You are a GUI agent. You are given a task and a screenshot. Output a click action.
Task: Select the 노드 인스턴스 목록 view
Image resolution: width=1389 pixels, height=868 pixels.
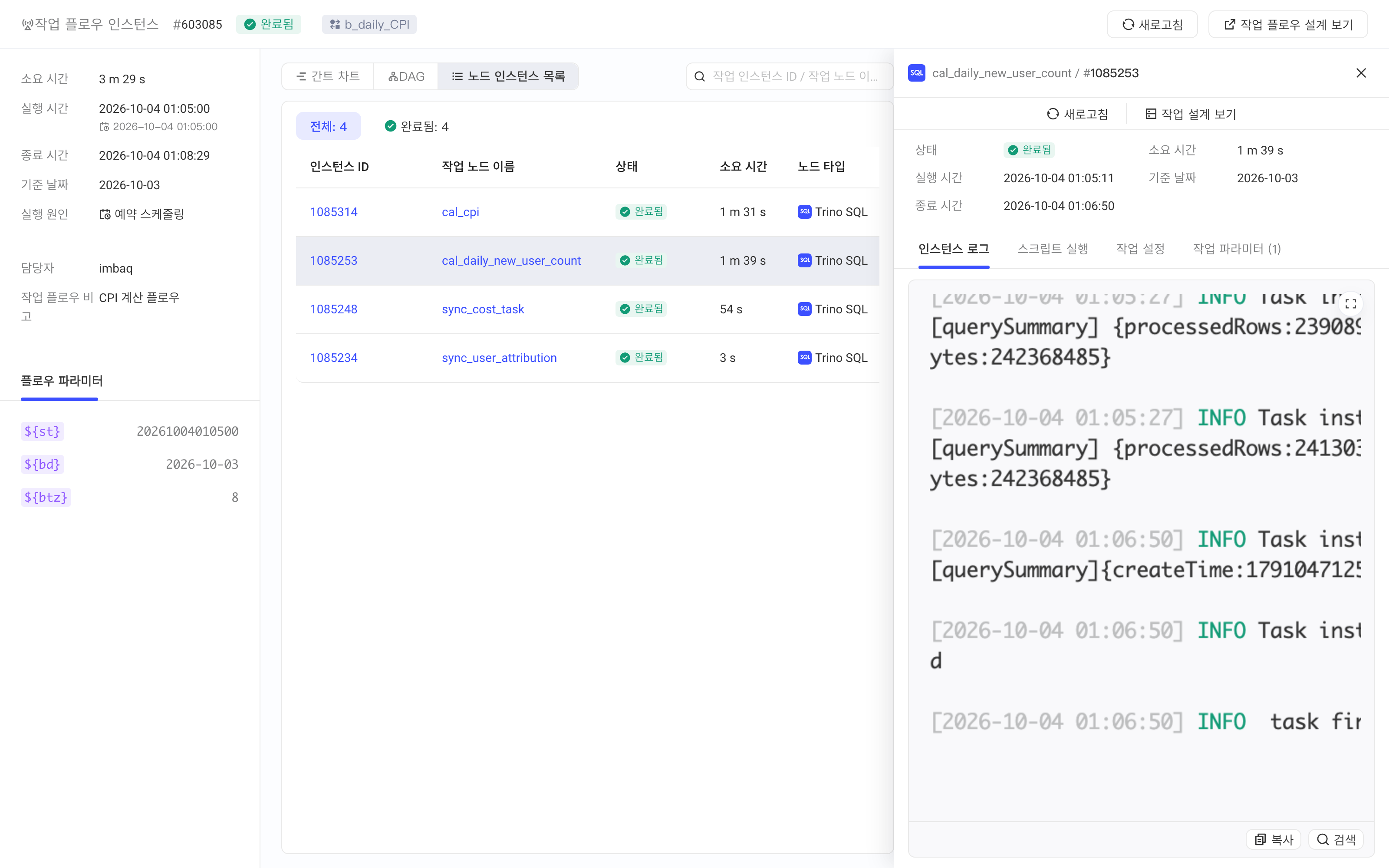pos(509,76)
